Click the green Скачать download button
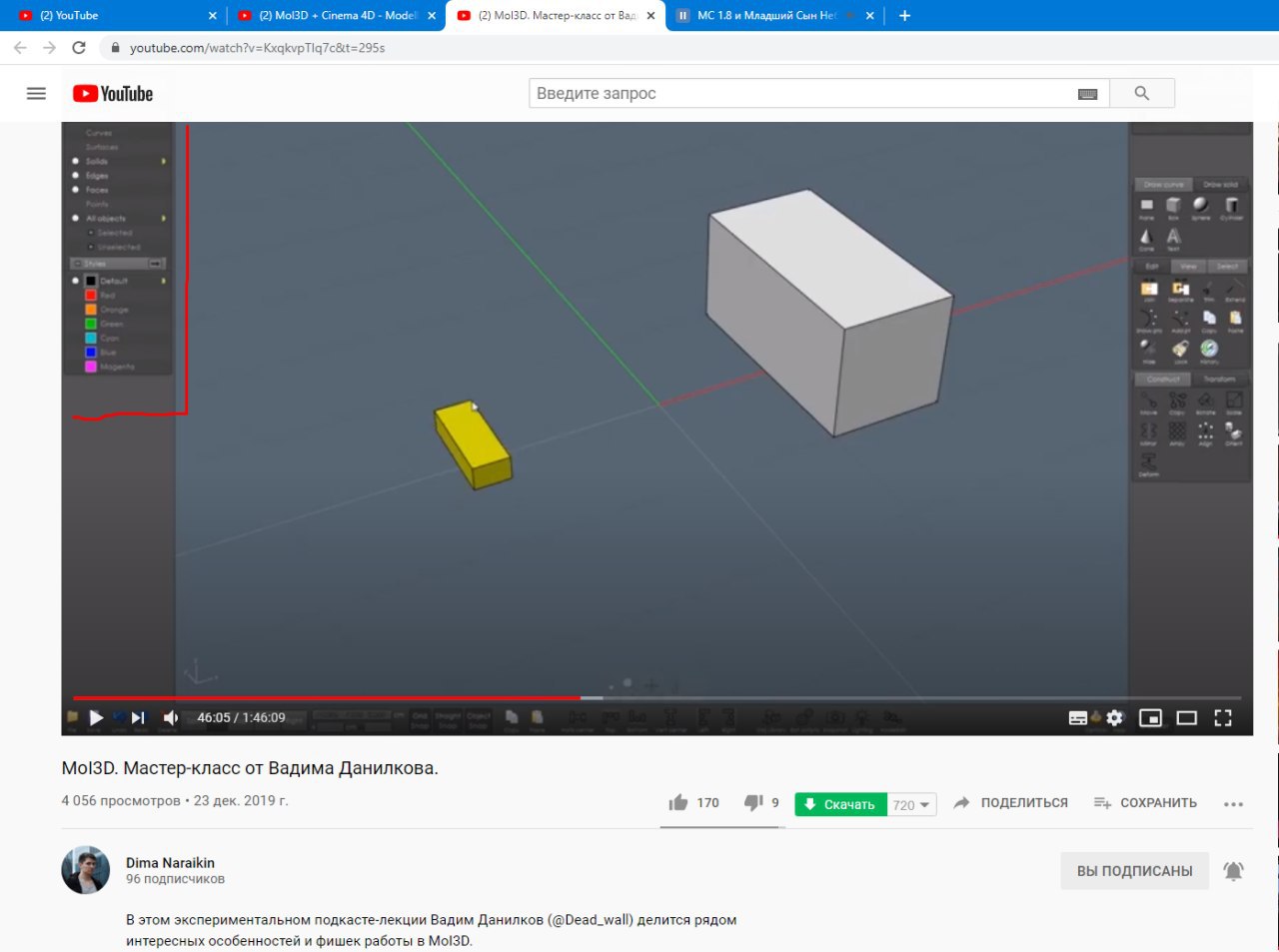Screen dimensions: 1279x952 pos(841,804)
